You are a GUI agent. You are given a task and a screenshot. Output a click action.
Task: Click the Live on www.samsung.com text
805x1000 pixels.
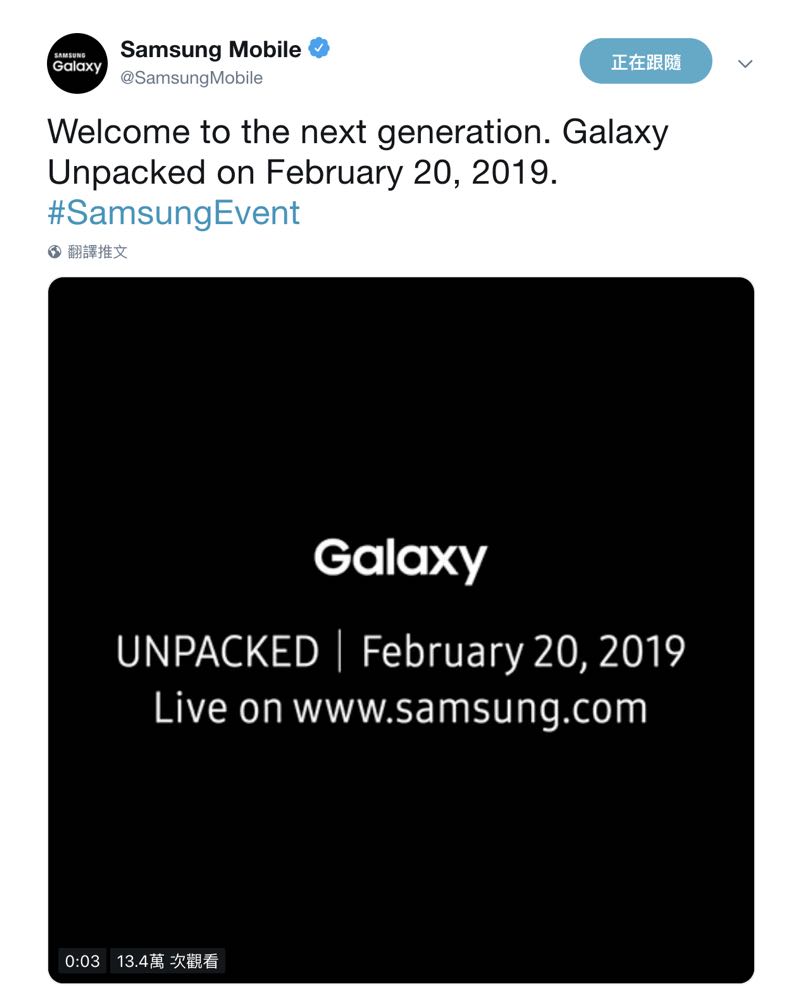coord(400,708)
